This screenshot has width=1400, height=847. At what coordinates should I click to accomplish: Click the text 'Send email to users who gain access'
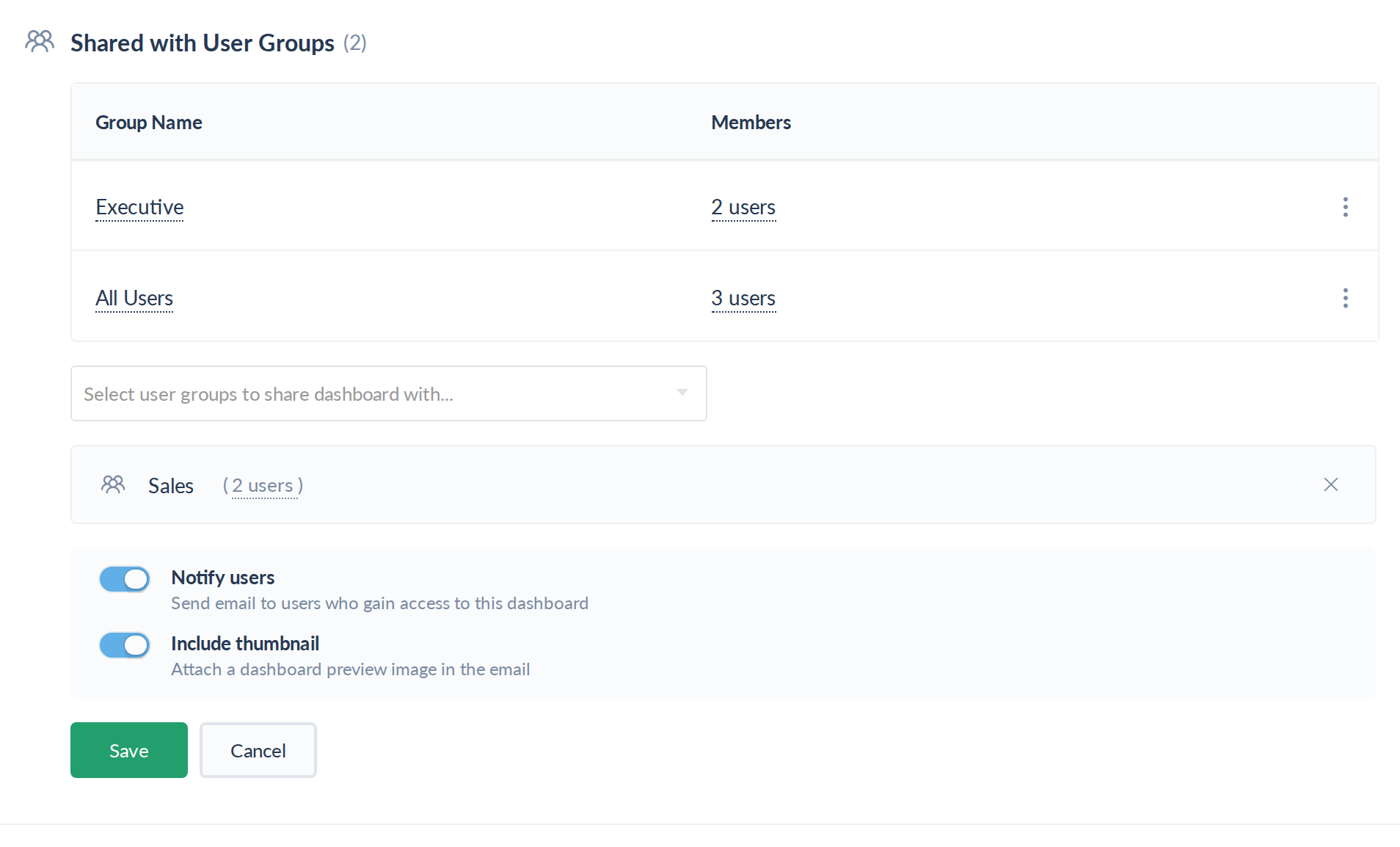click(313, 603)
